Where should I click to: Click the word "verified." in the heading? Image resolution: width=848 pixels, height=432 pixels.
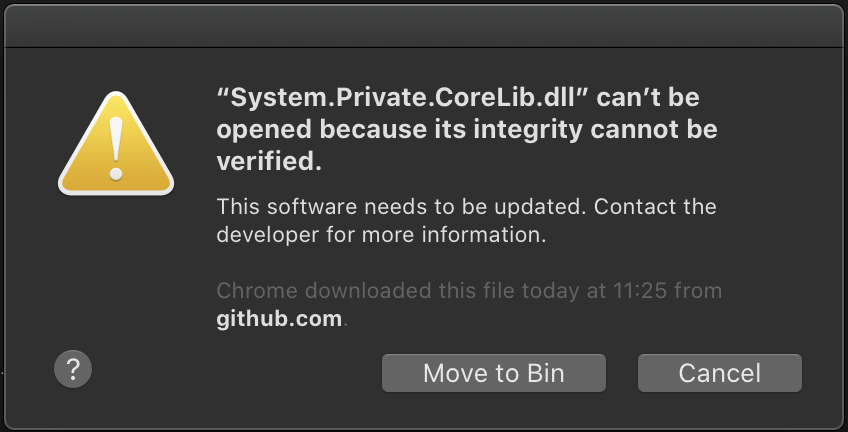pos(269,162)
